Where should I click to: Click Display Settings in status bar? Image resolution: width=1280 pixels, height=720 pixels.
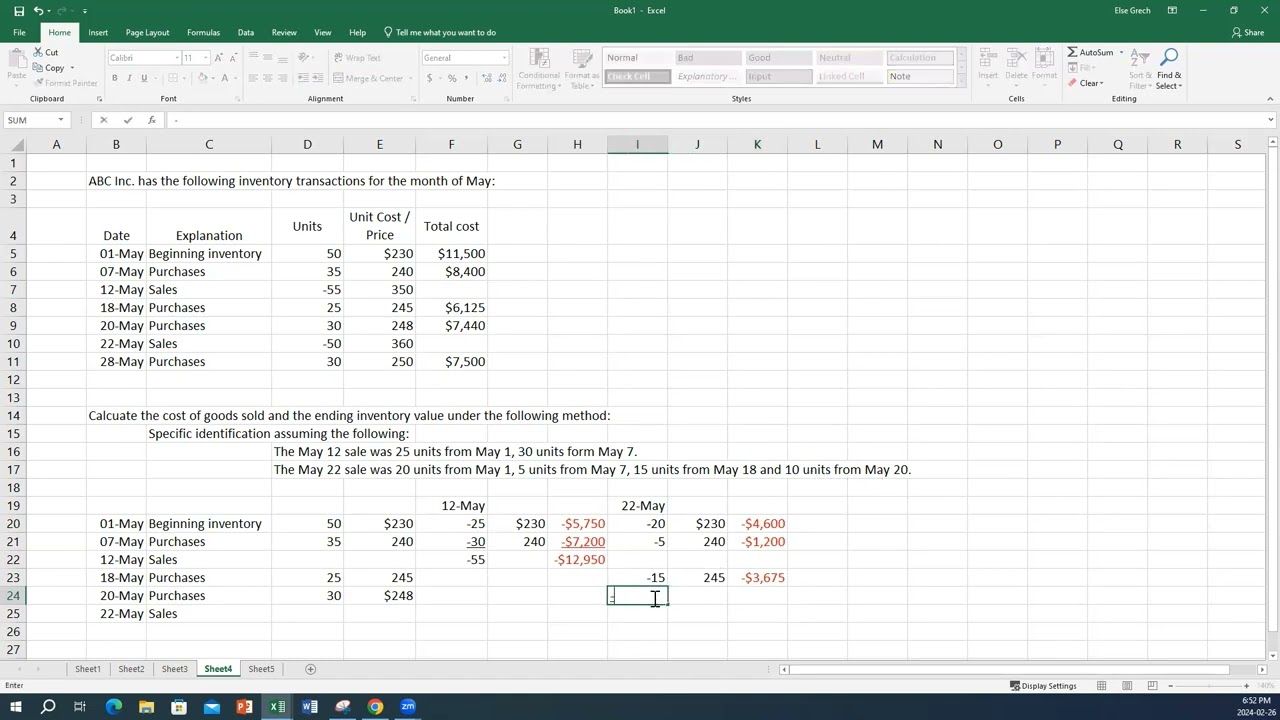click(x=1043, y=686)
